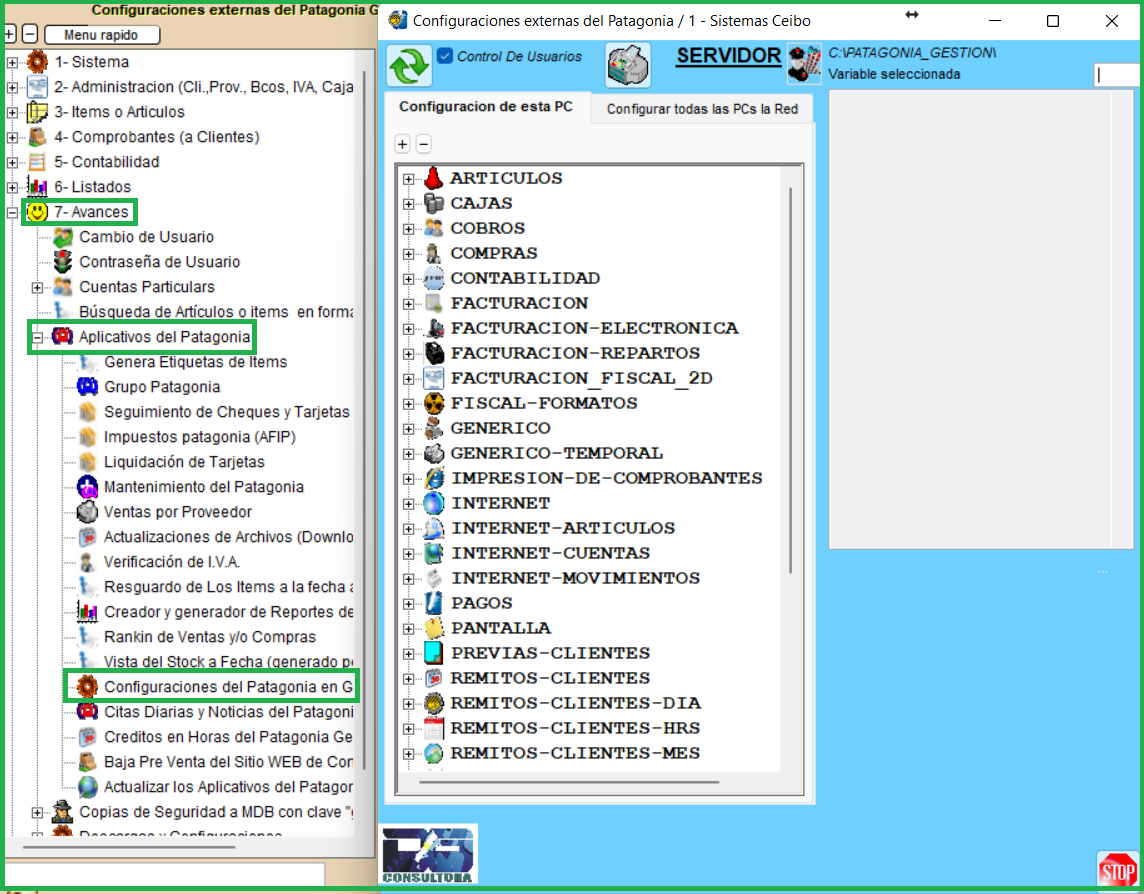1144x894 pixels.
Task: Click the FISCAL-FORMATOS radiation icon
Action: tap(434, 403)
